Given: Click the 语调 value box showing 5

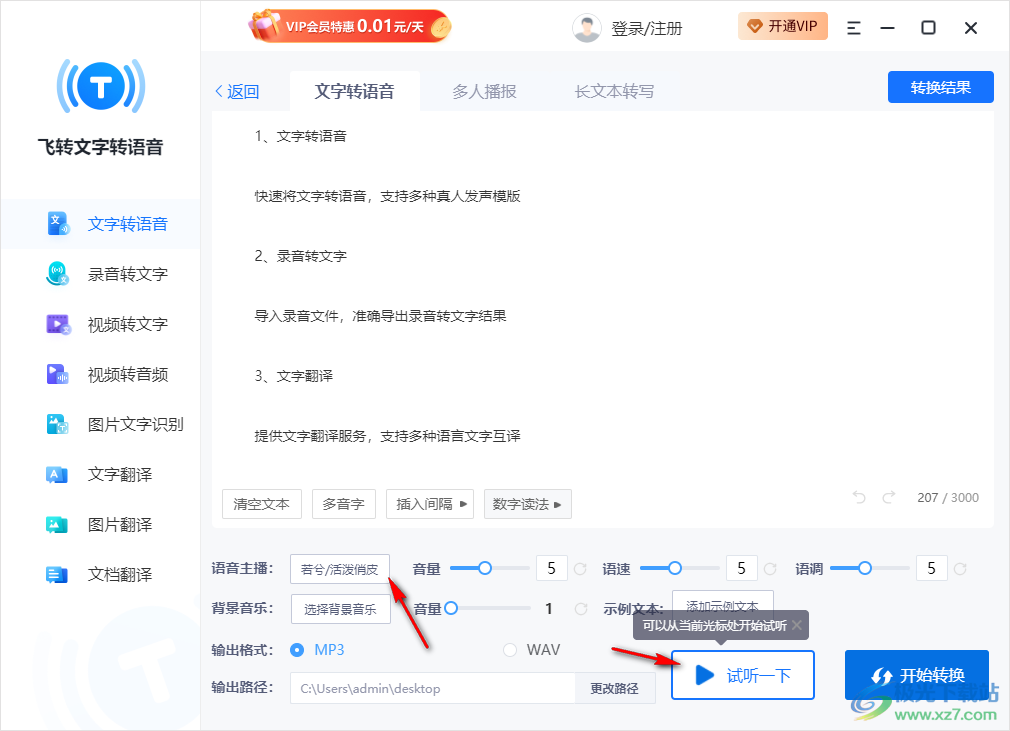Looking at the screenshot, I should (931, 568).
